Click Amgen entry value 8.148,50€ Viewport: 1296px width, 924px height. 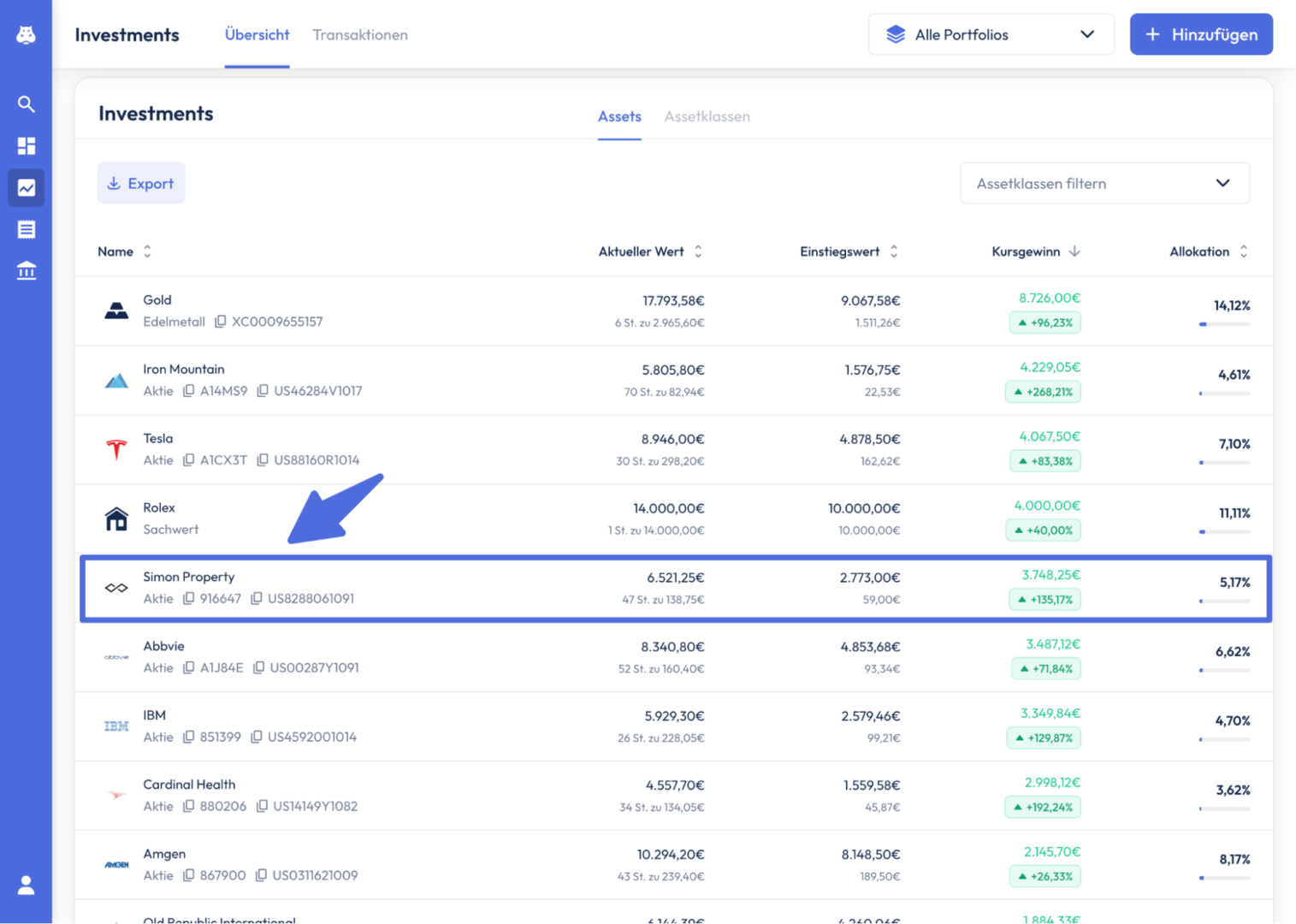click(871, 855)
